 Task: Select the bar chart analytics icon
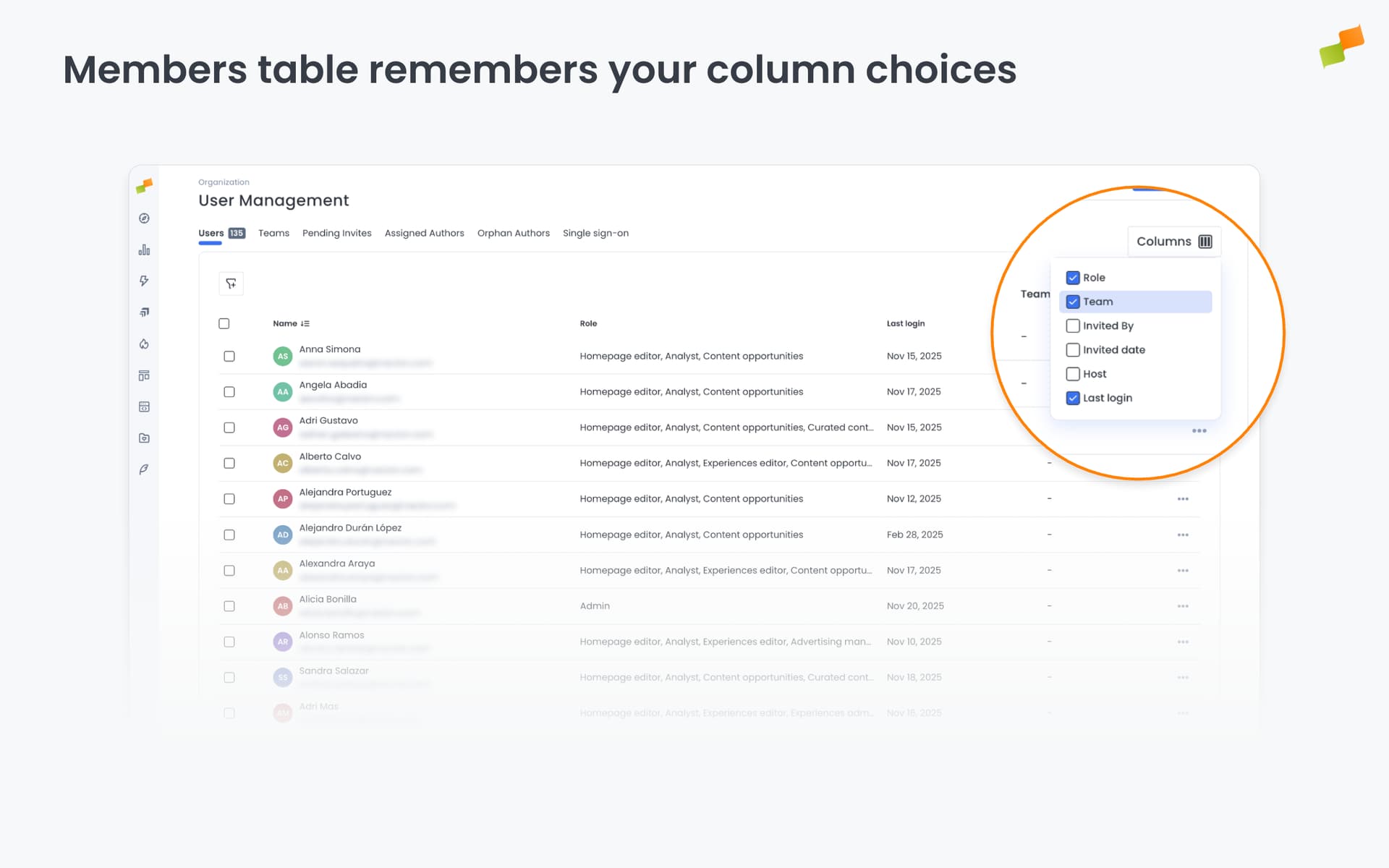[144, 249]
